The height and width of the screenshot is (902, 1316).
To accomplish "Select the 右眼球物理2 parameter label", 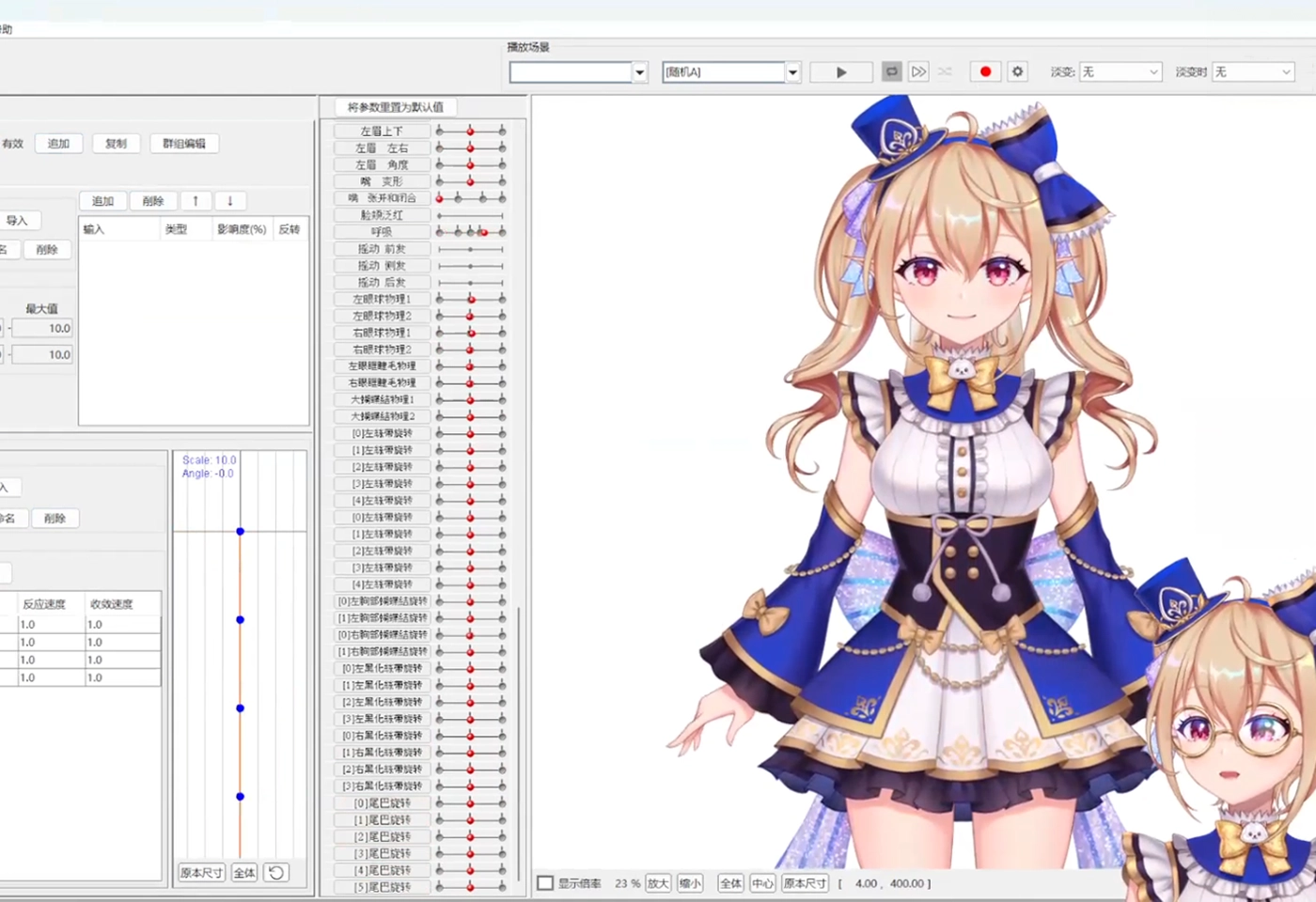I will tap(382, 350).
